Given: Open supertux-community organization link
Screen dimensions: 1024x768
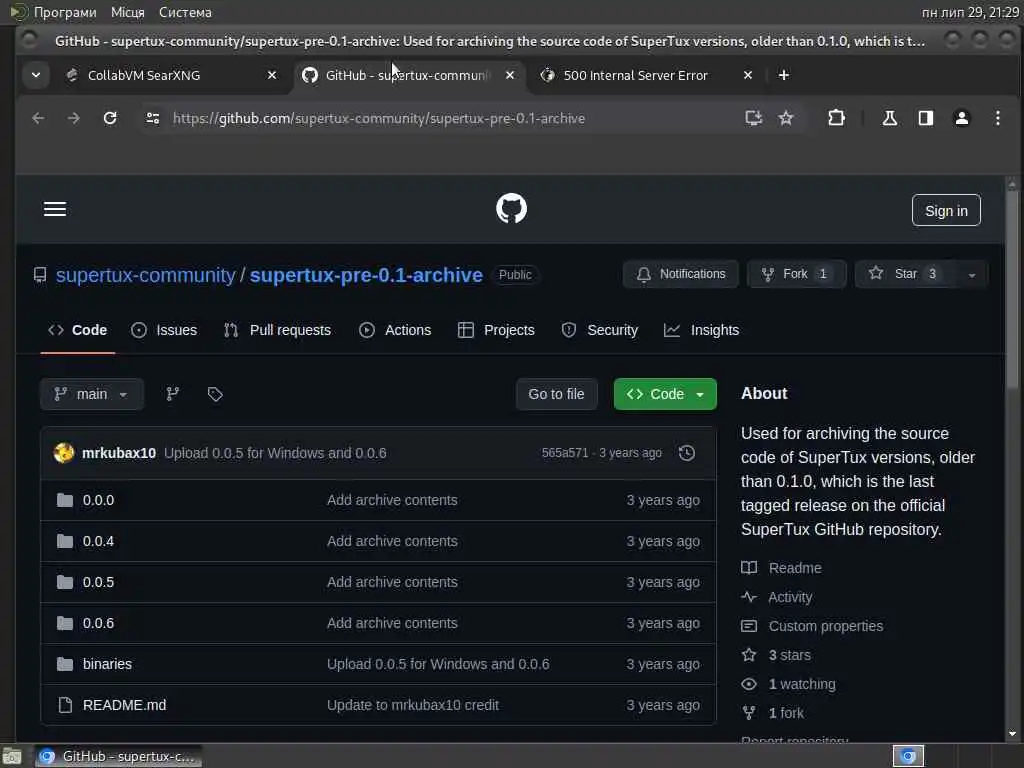Looking at the screenshot, I should [x=145, y=275].
